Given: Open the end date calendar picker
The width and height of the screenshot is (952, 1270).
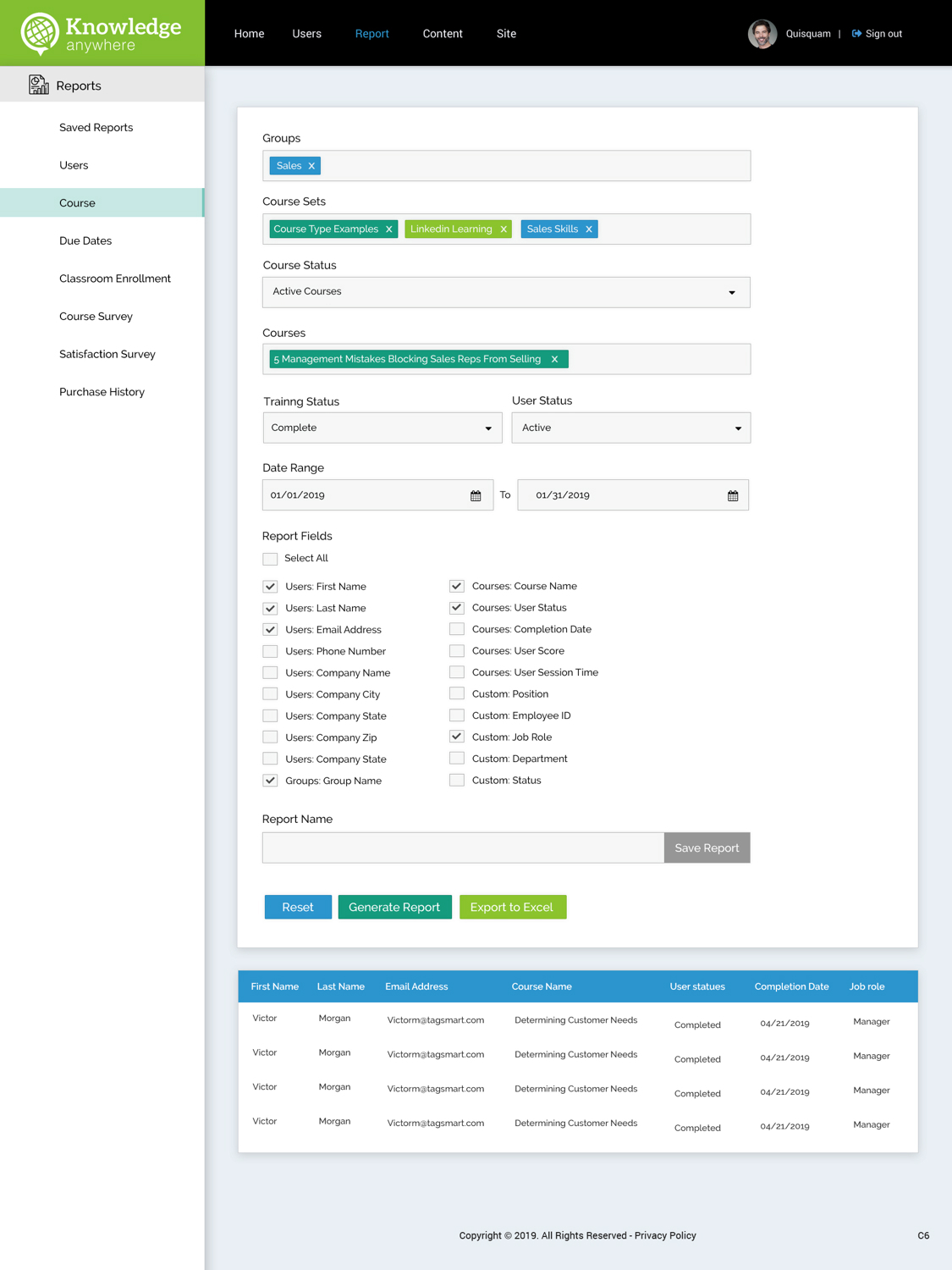Looking at the screenshot, I should tap(733, 495).
